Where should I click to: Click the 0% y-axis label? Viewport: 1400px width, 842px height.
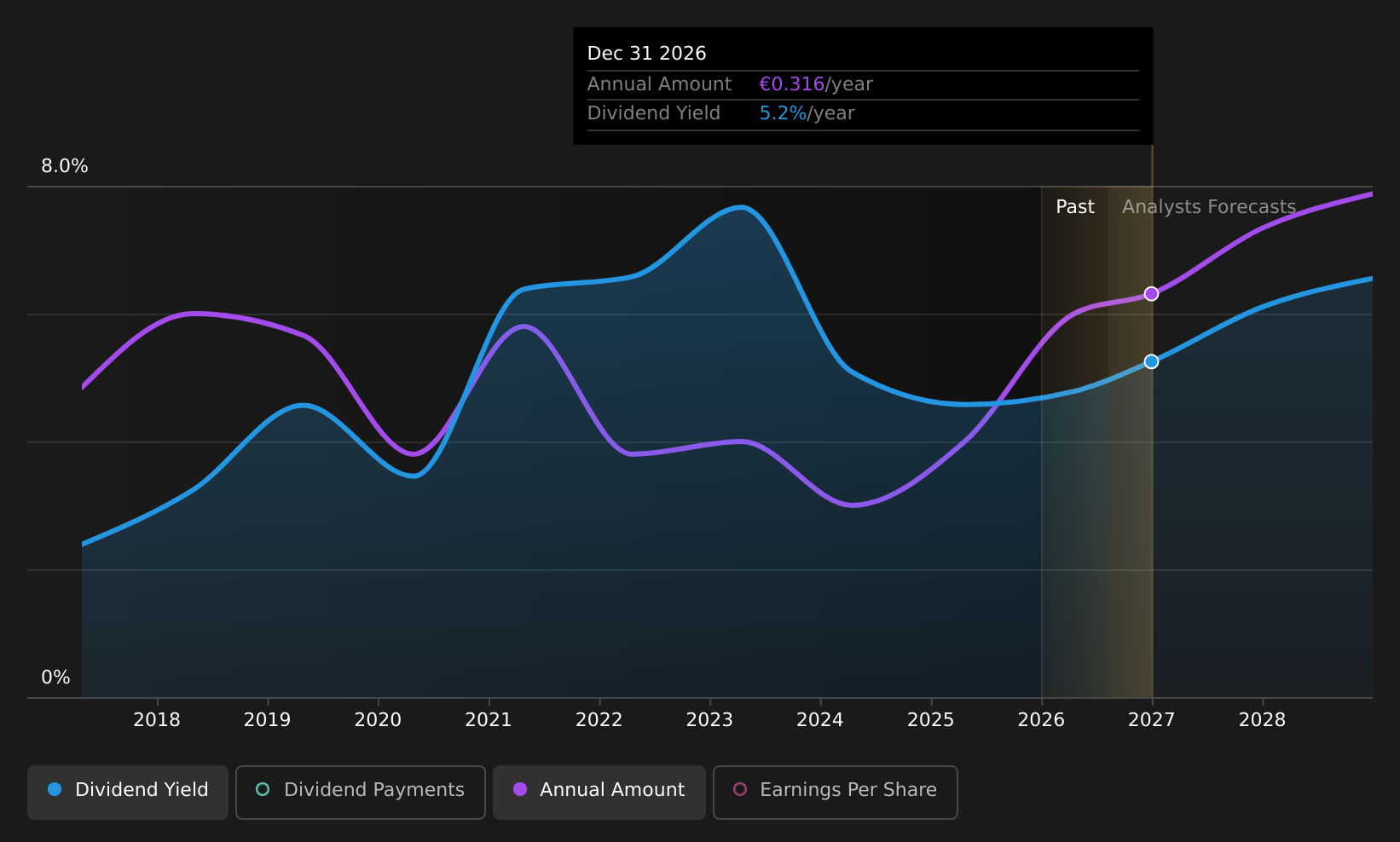(x=56, y=678)
